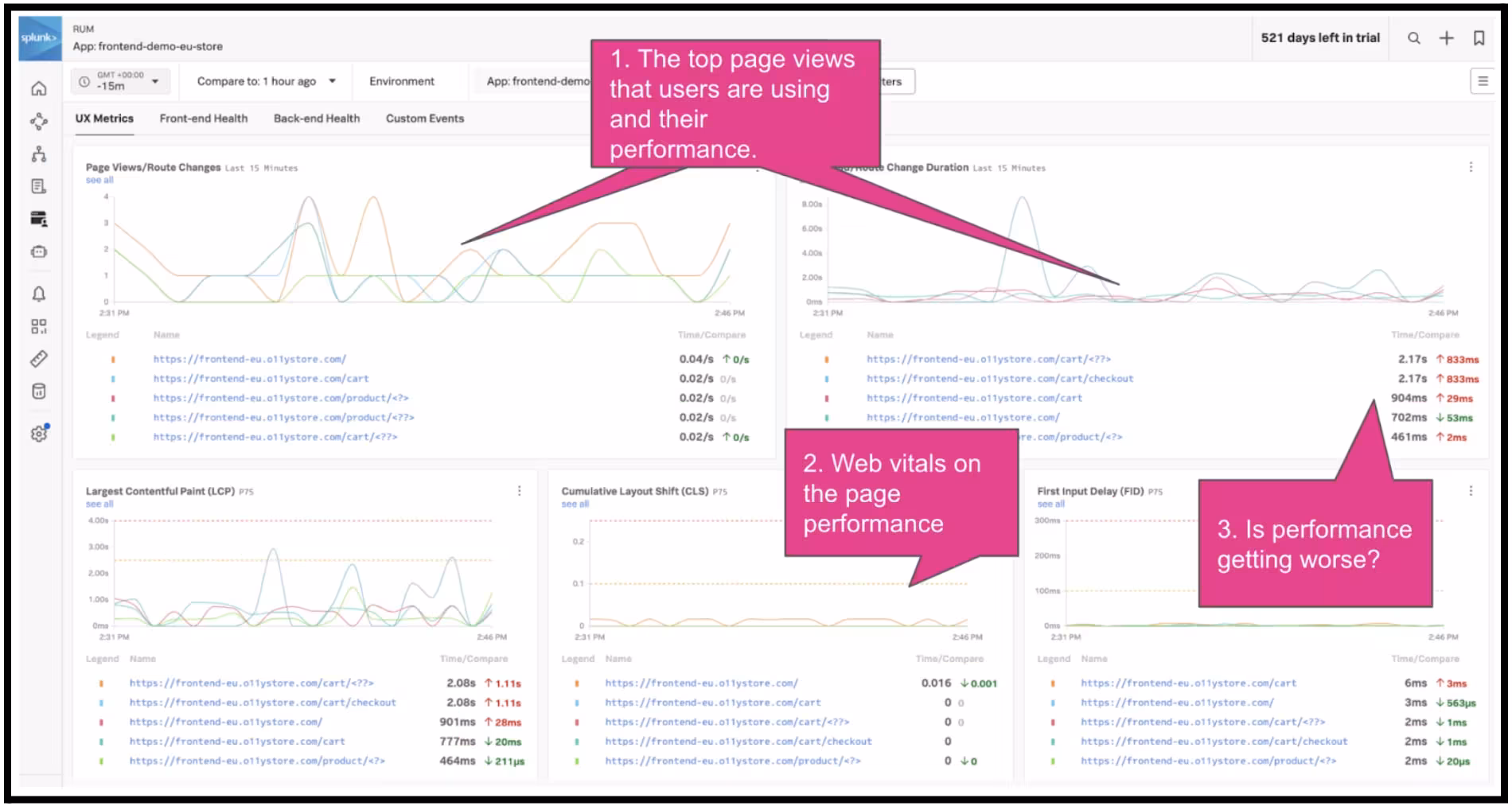Open the -15m time range dropdown
The width and height of the screenshot is (1512, 810).
119,81
